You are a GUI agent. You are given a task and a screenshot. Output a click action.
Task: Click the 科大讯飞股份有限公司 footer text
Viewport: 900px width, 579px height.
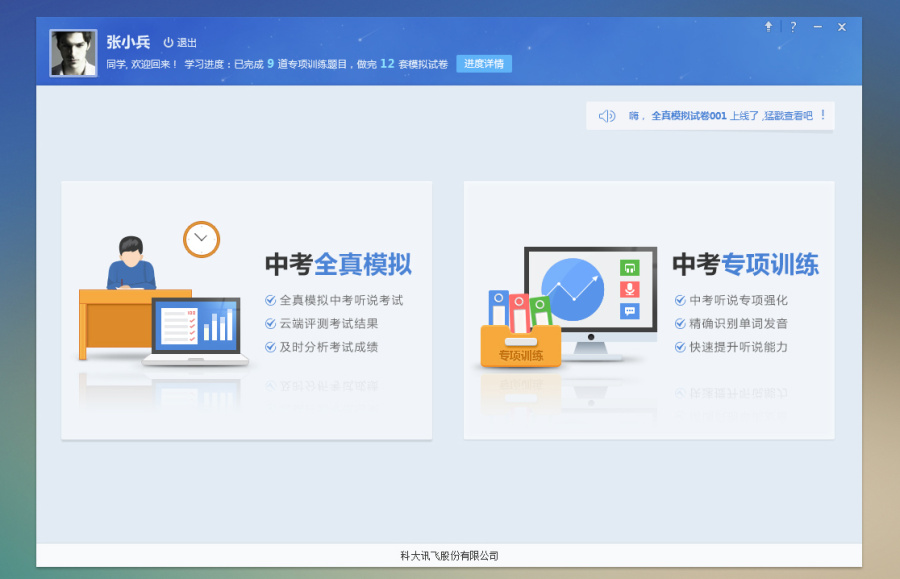pyautogui.click(x=449, y=555)
